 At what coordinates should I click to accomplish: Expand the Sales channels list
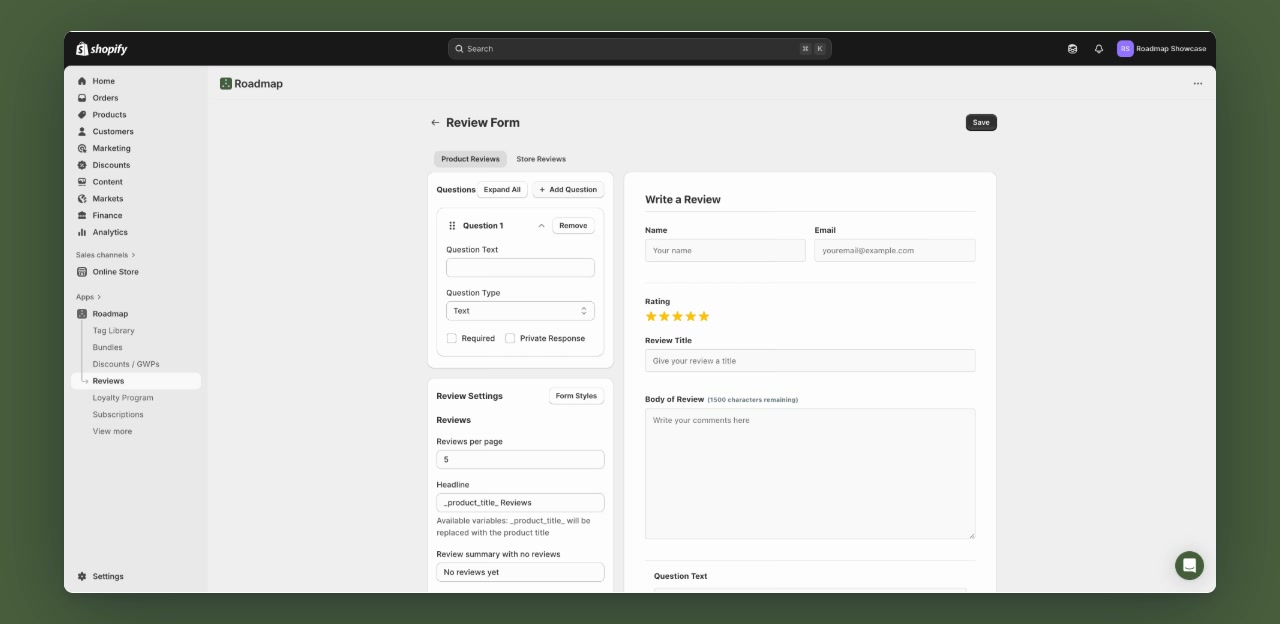[103, 254]
